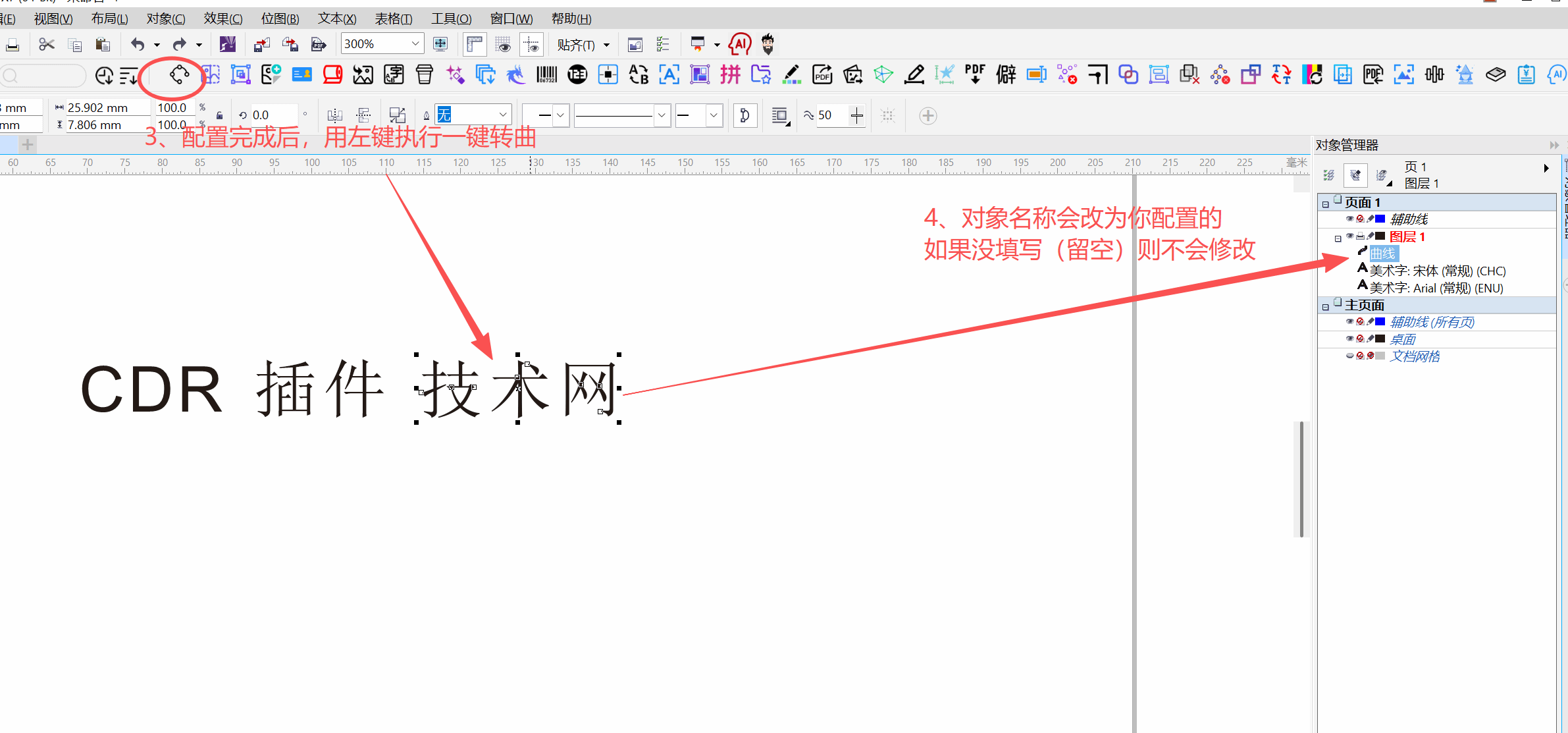
Task: Show the hidden 文档网格 layer
Action: (x=1349, y=356)
